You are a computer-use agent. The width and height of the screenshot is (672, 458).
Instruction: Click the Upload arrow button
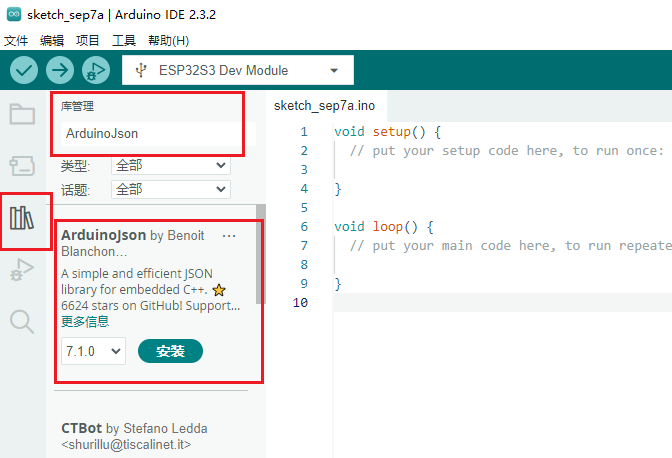point(60,70)
